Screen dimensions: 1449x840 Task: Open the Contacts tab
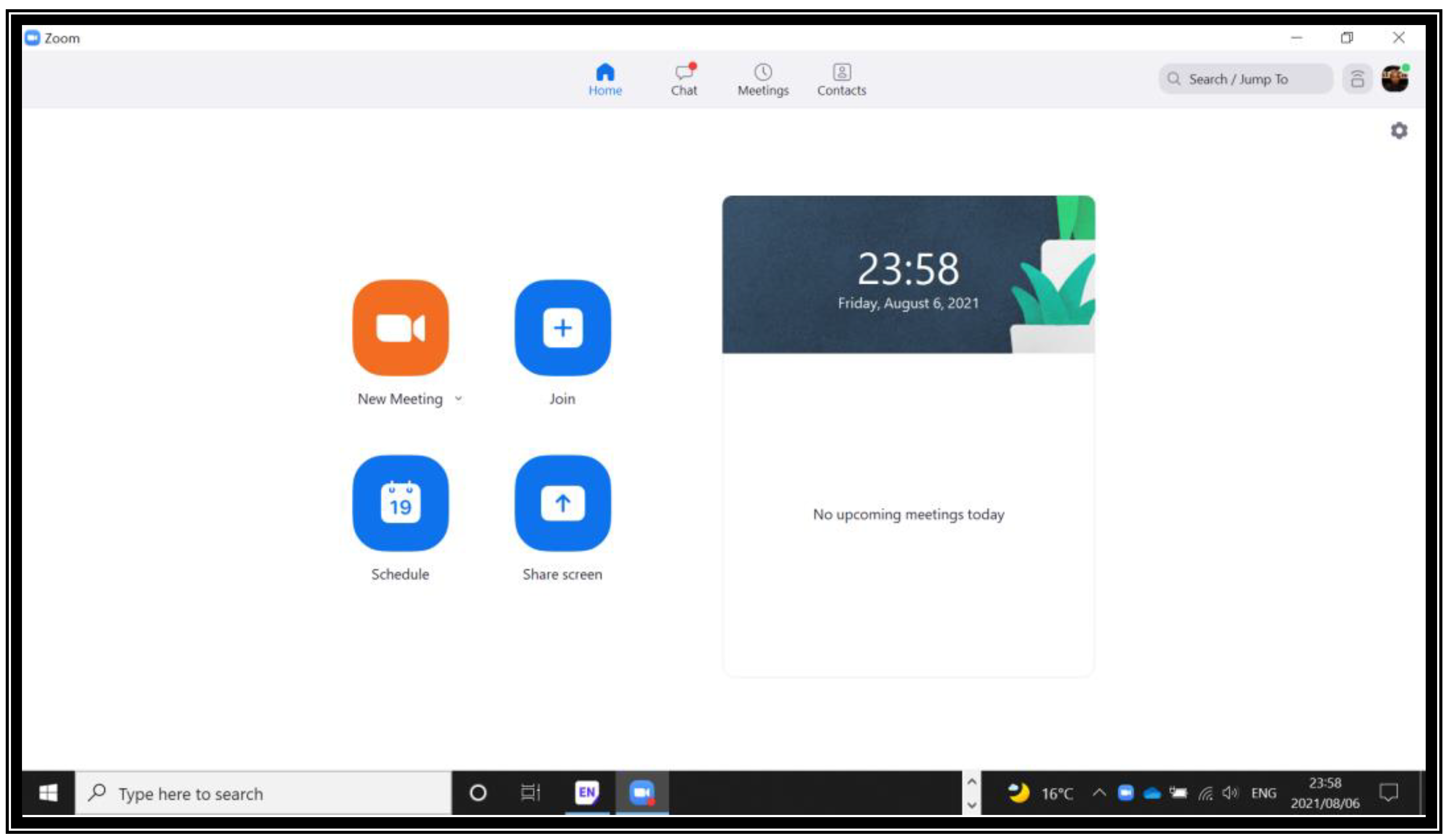[841, 80]
